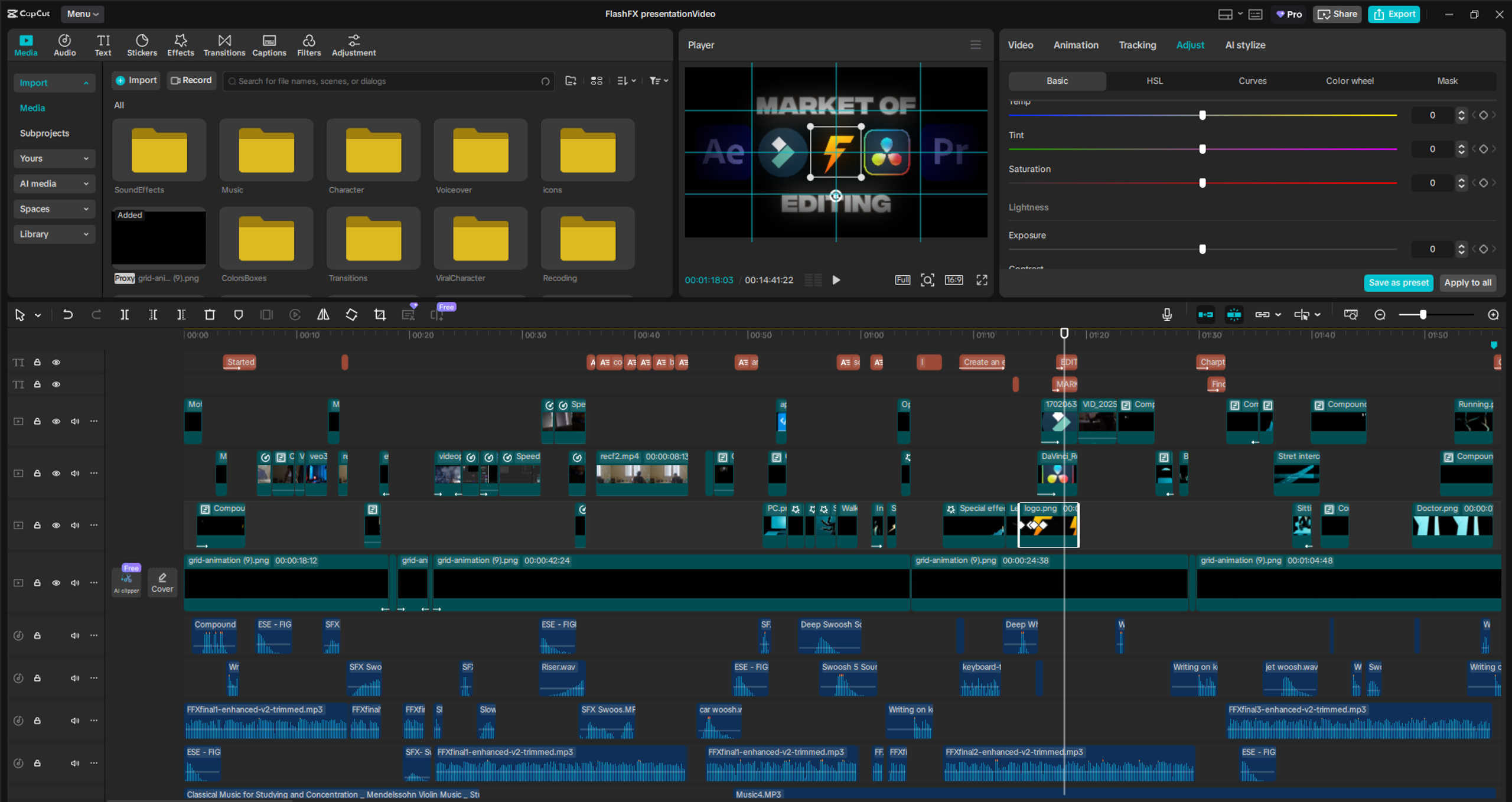Open the Captions panel
Screen dimensions: 1512x802
269,45
